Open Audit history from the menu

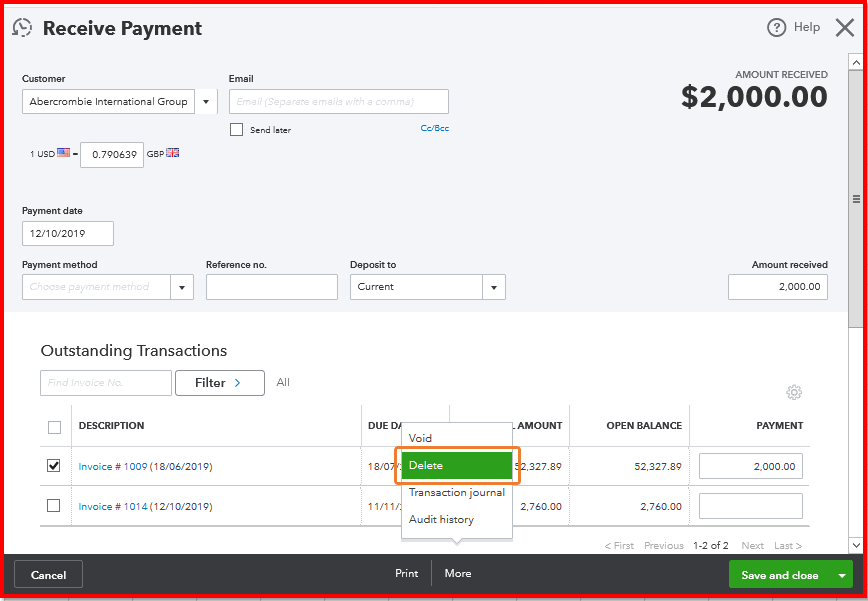(455, 519)
